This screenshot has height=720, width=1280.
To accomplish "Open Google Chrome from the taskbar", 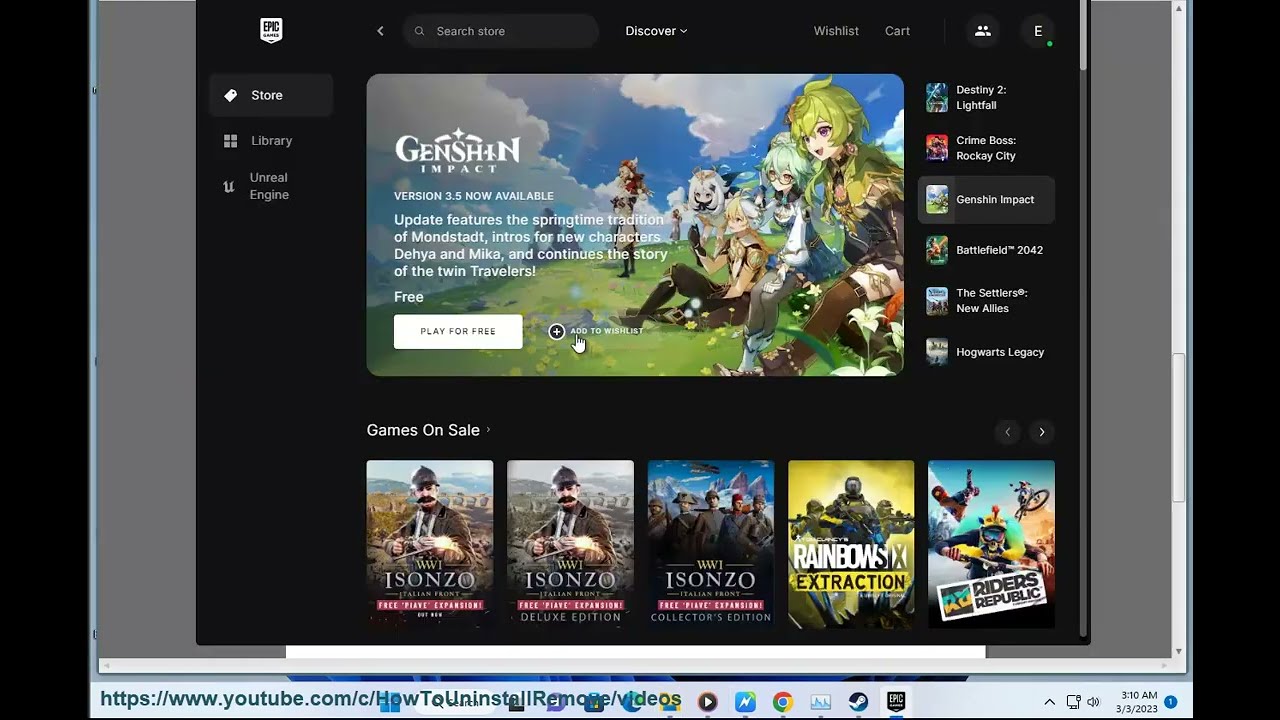I will (782, 702).
